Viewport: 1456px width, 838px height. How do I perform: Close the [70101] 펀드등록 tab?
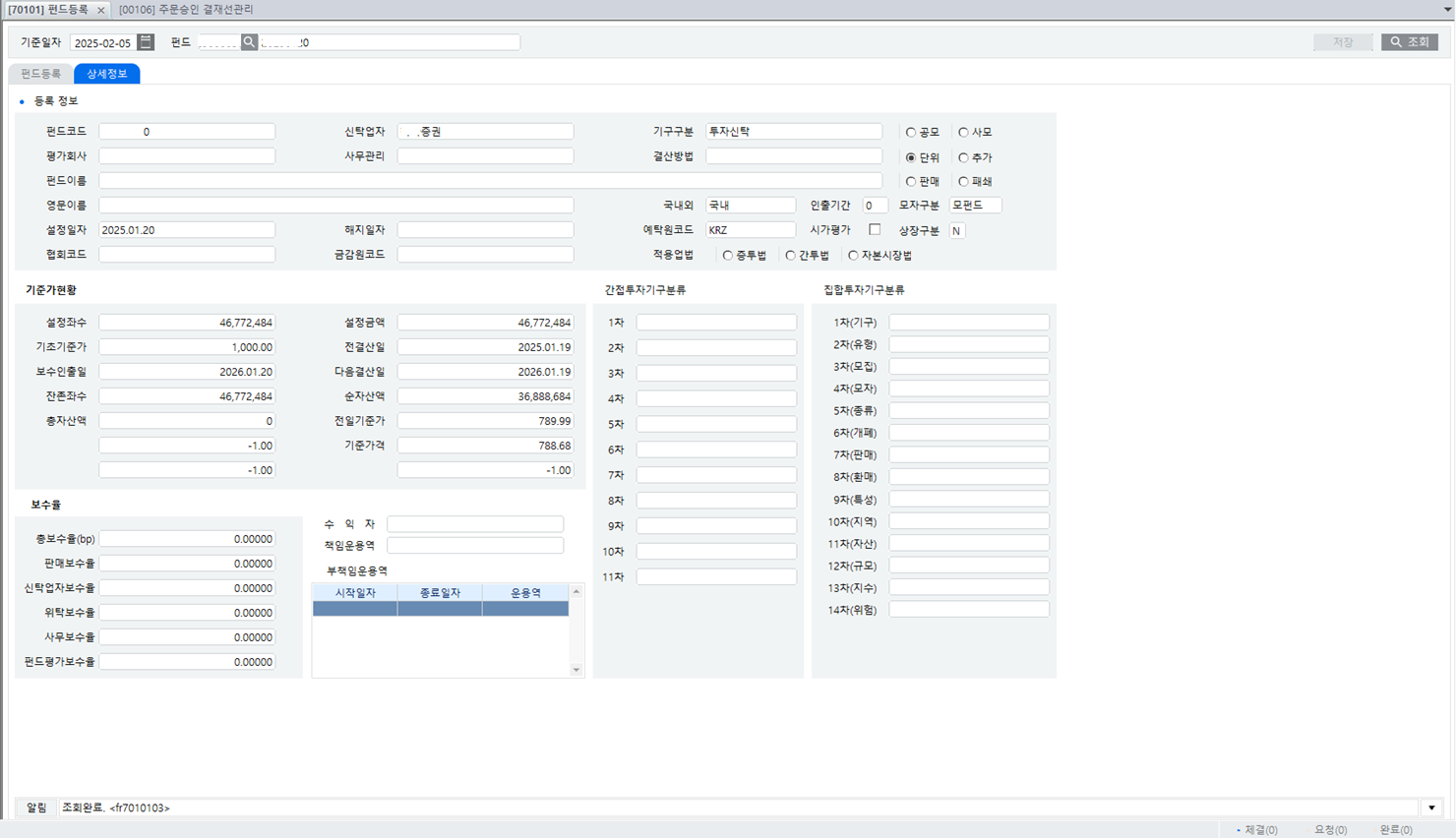coord(100,10)
